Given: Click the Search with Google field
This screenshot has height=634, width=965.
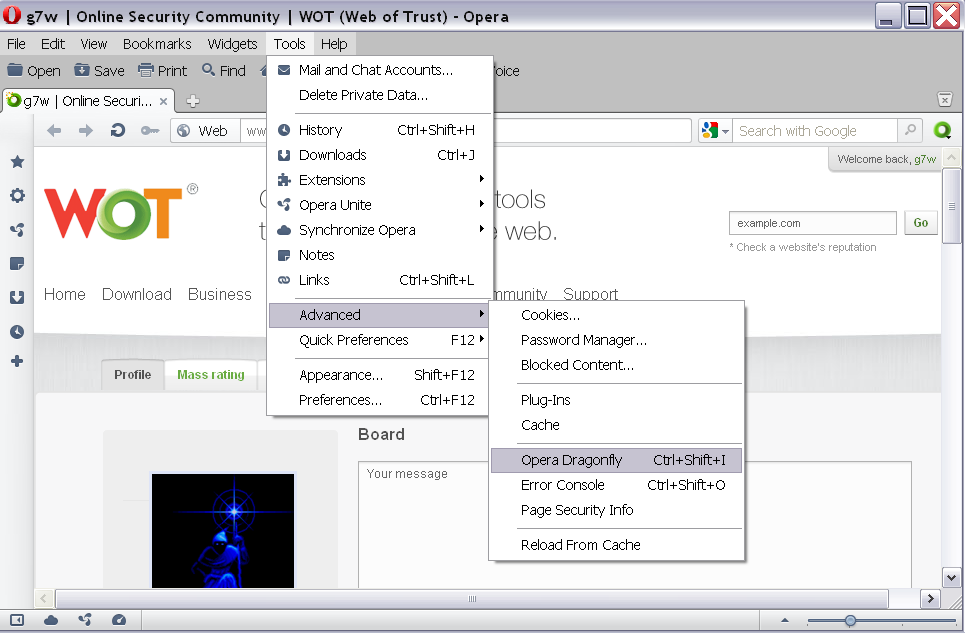Looking at the screenshot, I should click(x=815, y=130).
